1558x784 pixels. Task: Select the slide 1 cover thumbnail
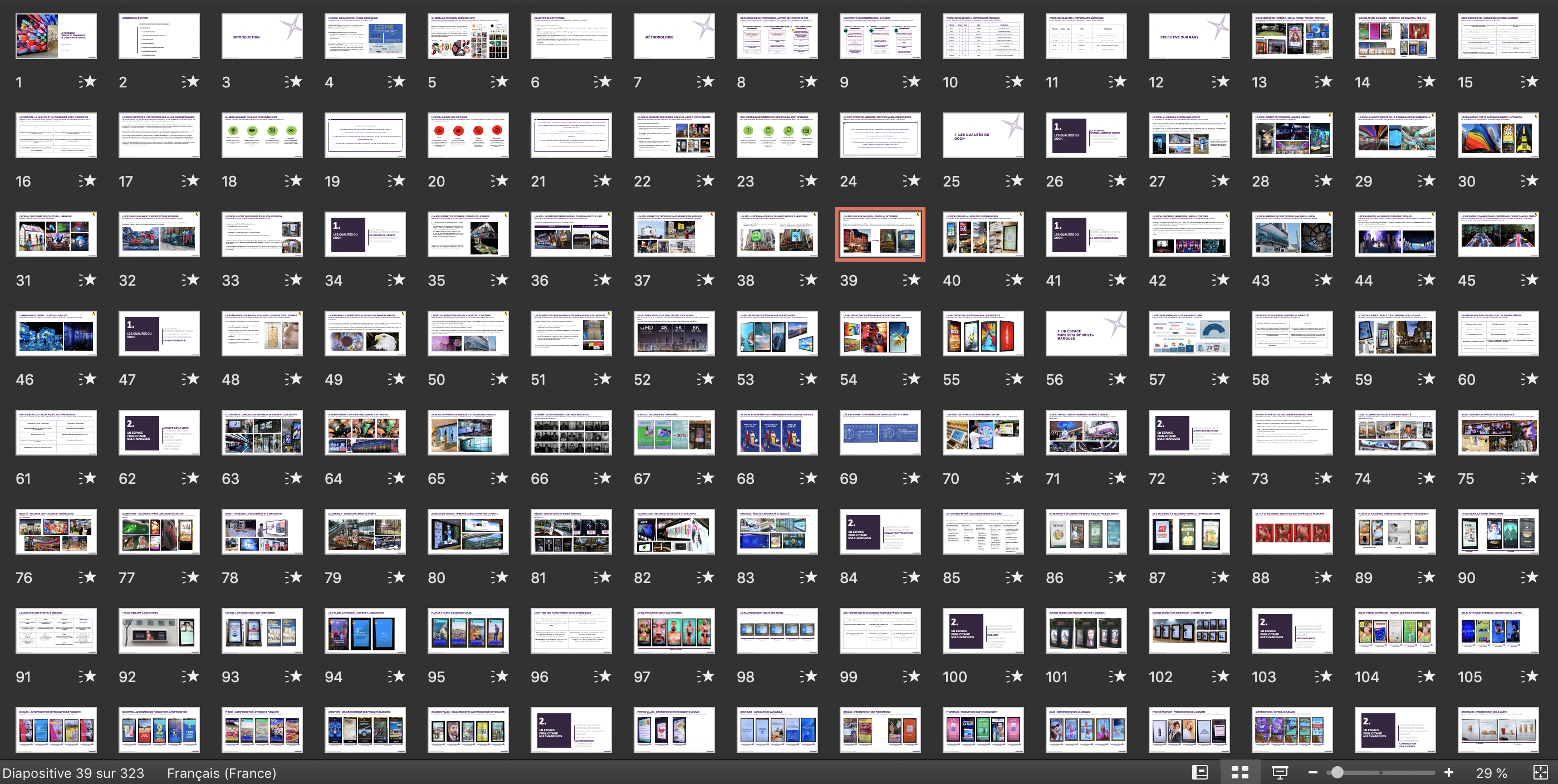coord(56,36)
